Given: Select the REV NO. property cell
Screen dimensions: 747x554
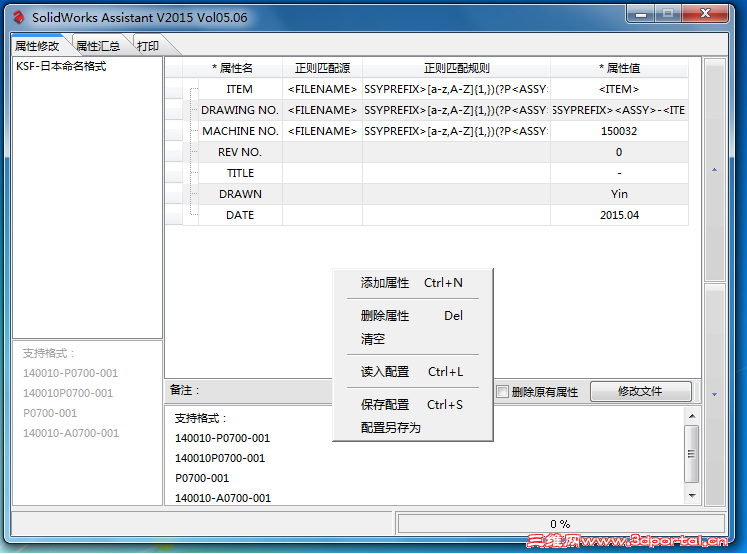Looking at the screenshot, I should pos(240,152).
